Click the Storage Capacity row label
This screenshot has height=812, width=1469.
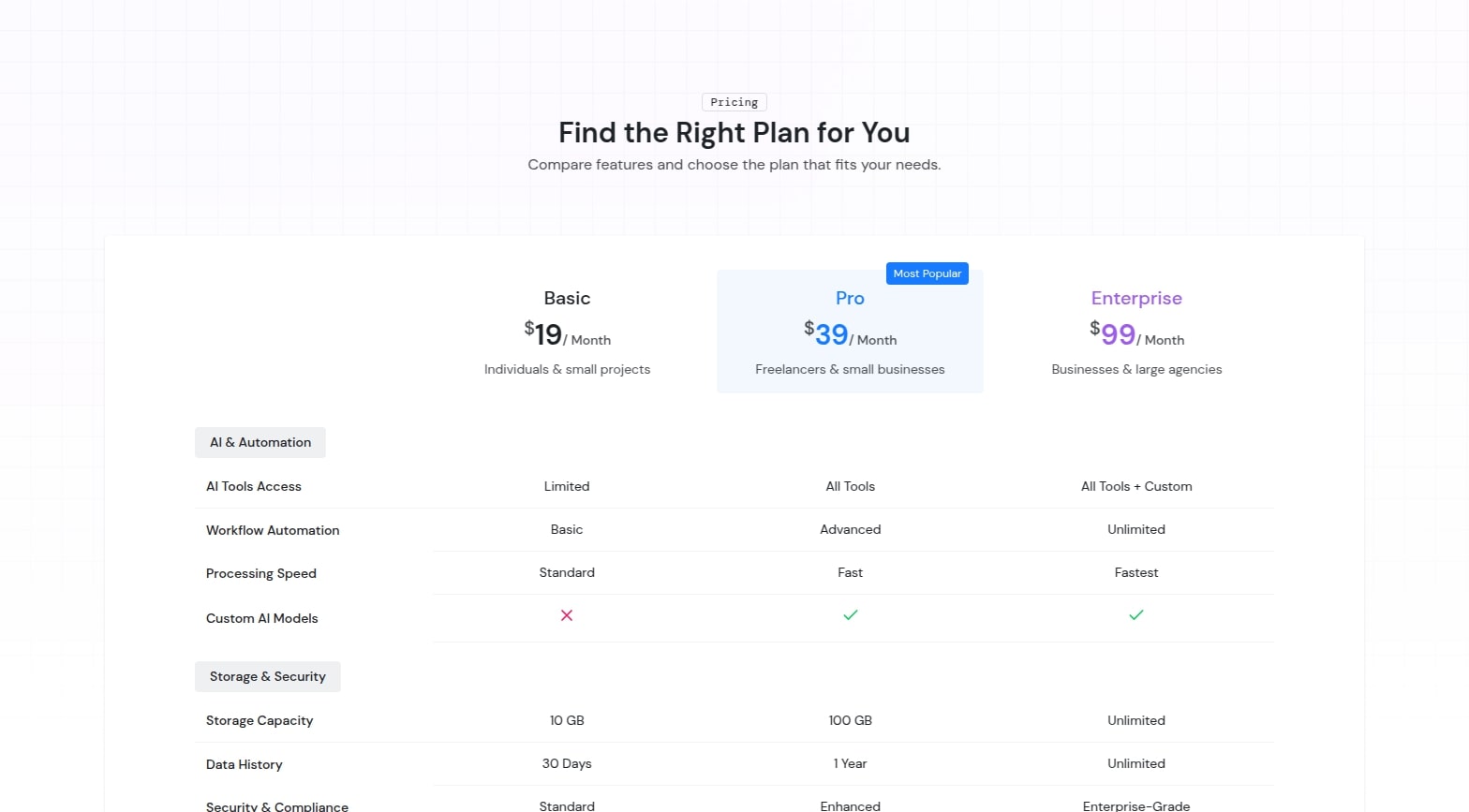tap(260, 720)
